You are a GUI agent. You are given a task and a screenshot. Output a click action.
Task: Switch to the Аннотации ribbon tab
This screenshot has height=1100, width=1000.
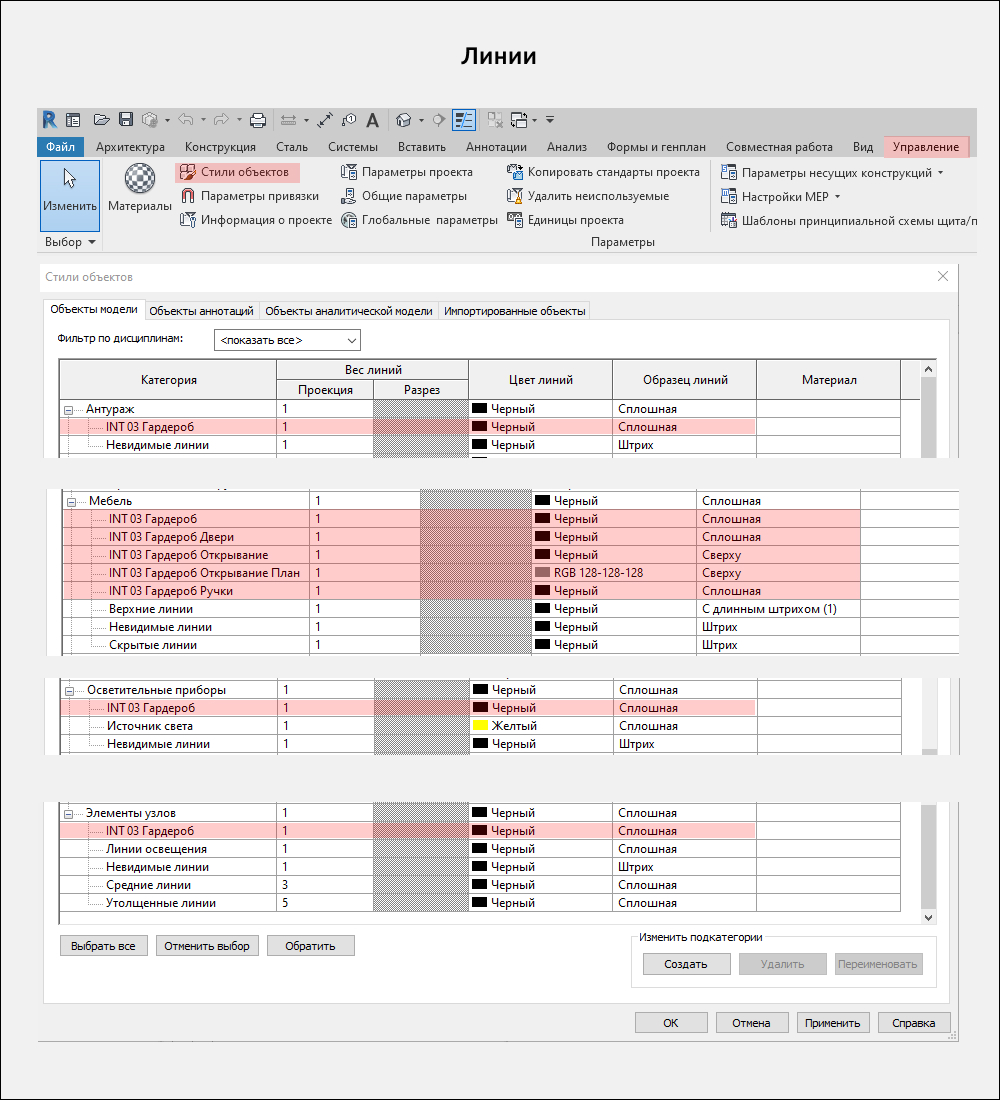tap(496, 147)
